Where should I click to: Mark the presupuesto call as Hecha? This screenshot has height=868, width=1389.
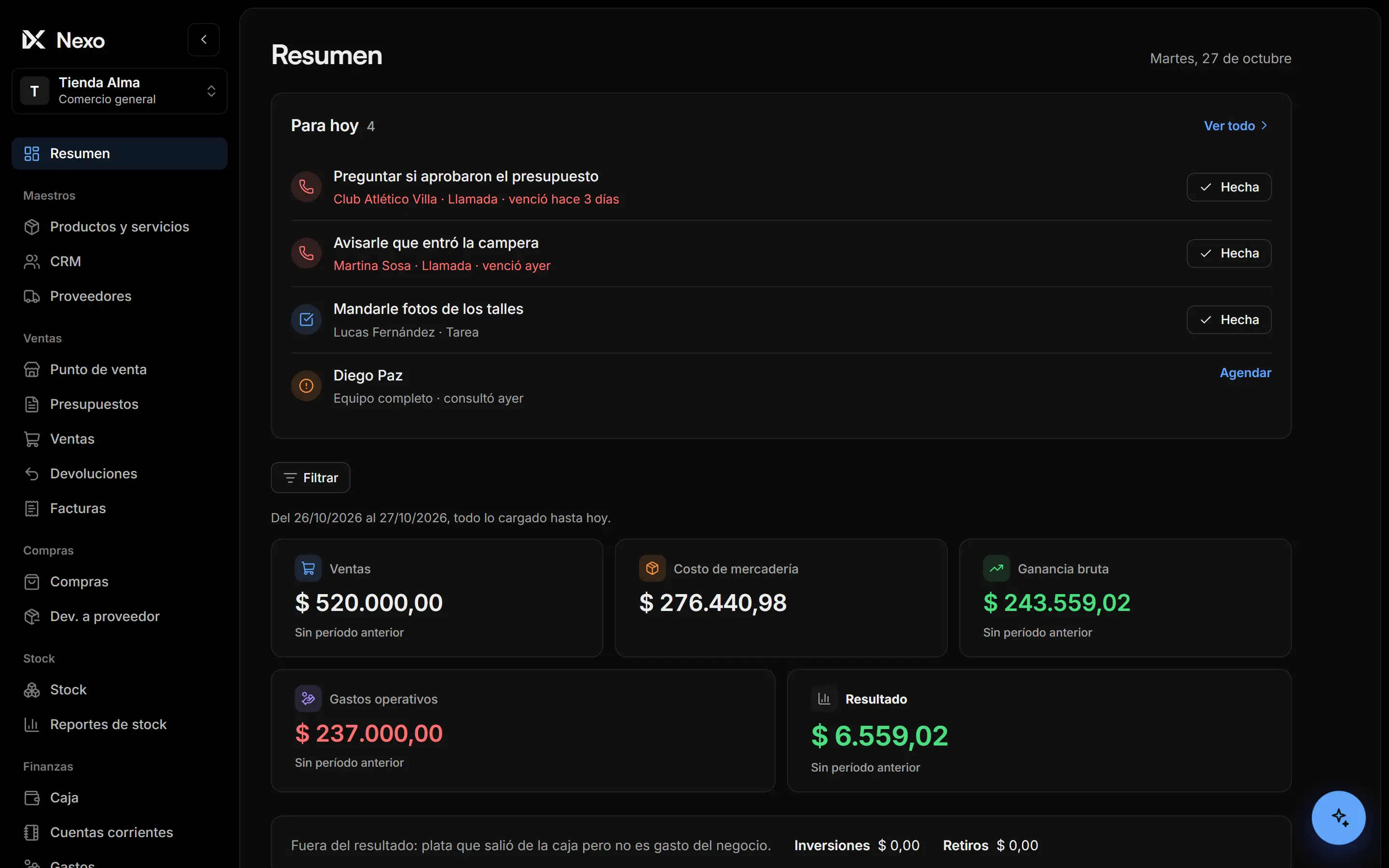1229,187
